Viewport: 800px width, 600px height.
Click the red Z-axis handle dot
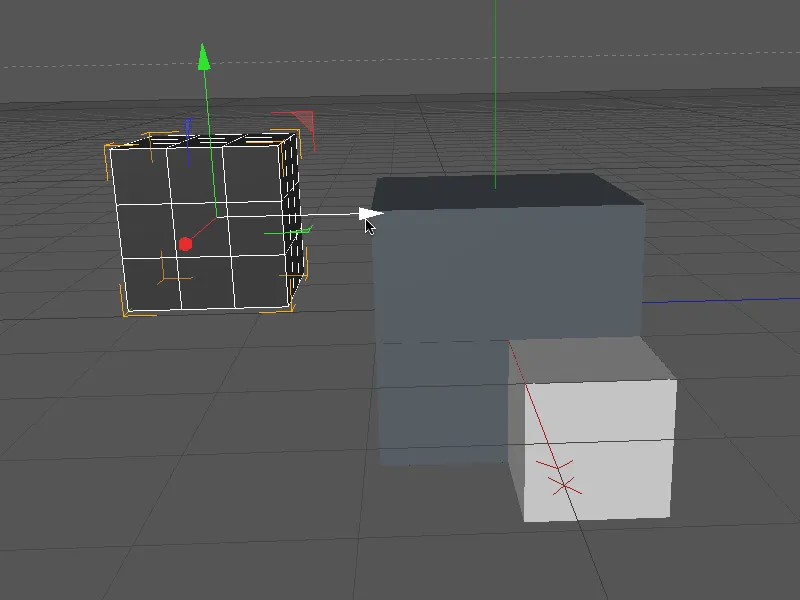coord(185,244)
